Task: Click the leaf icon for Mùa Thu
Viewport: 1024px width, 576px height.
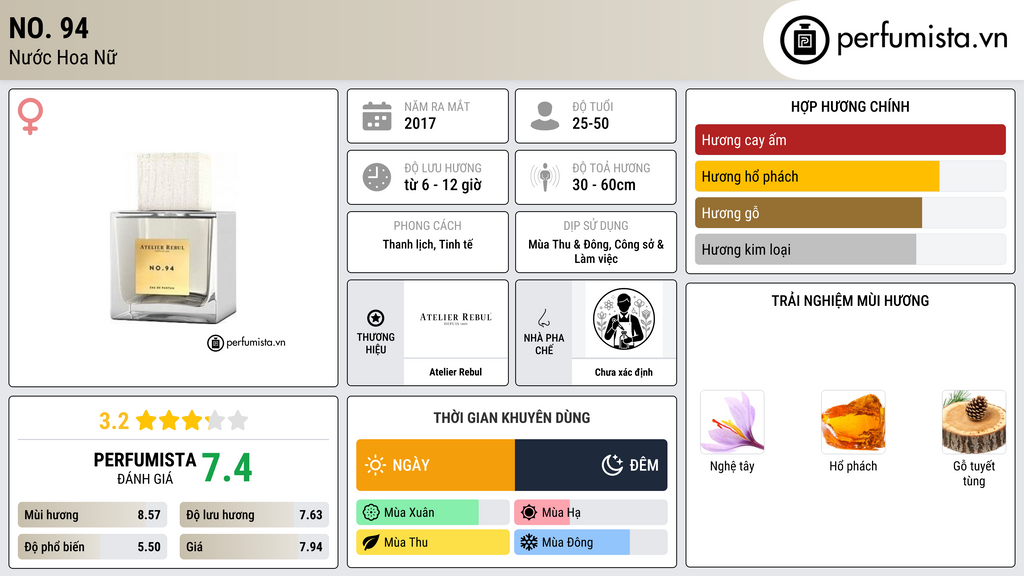Action: pyautogui.click(x=371, y=542)
